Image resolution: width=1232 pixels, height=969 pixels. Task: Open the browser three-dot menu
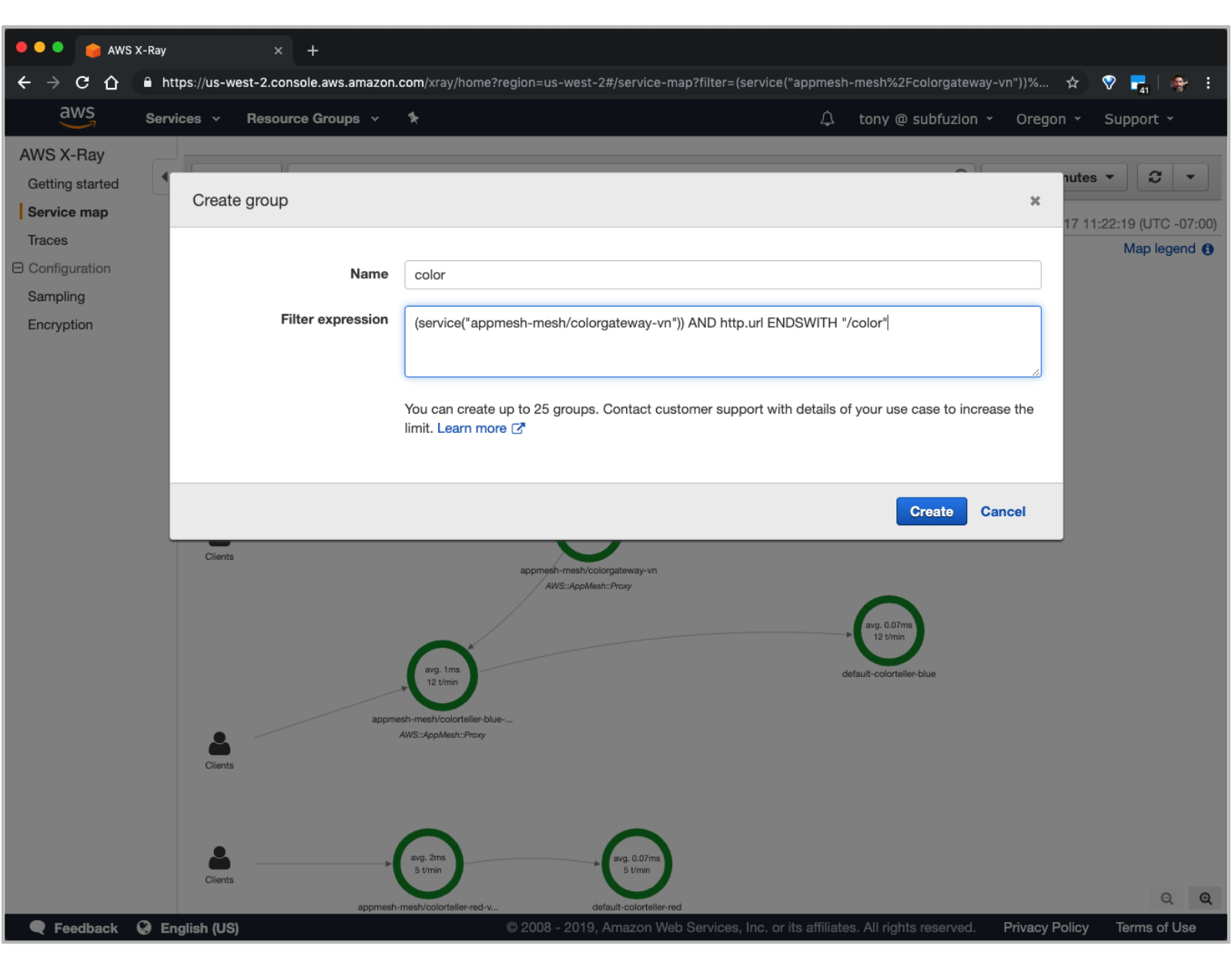click(x=1207, y=82)
